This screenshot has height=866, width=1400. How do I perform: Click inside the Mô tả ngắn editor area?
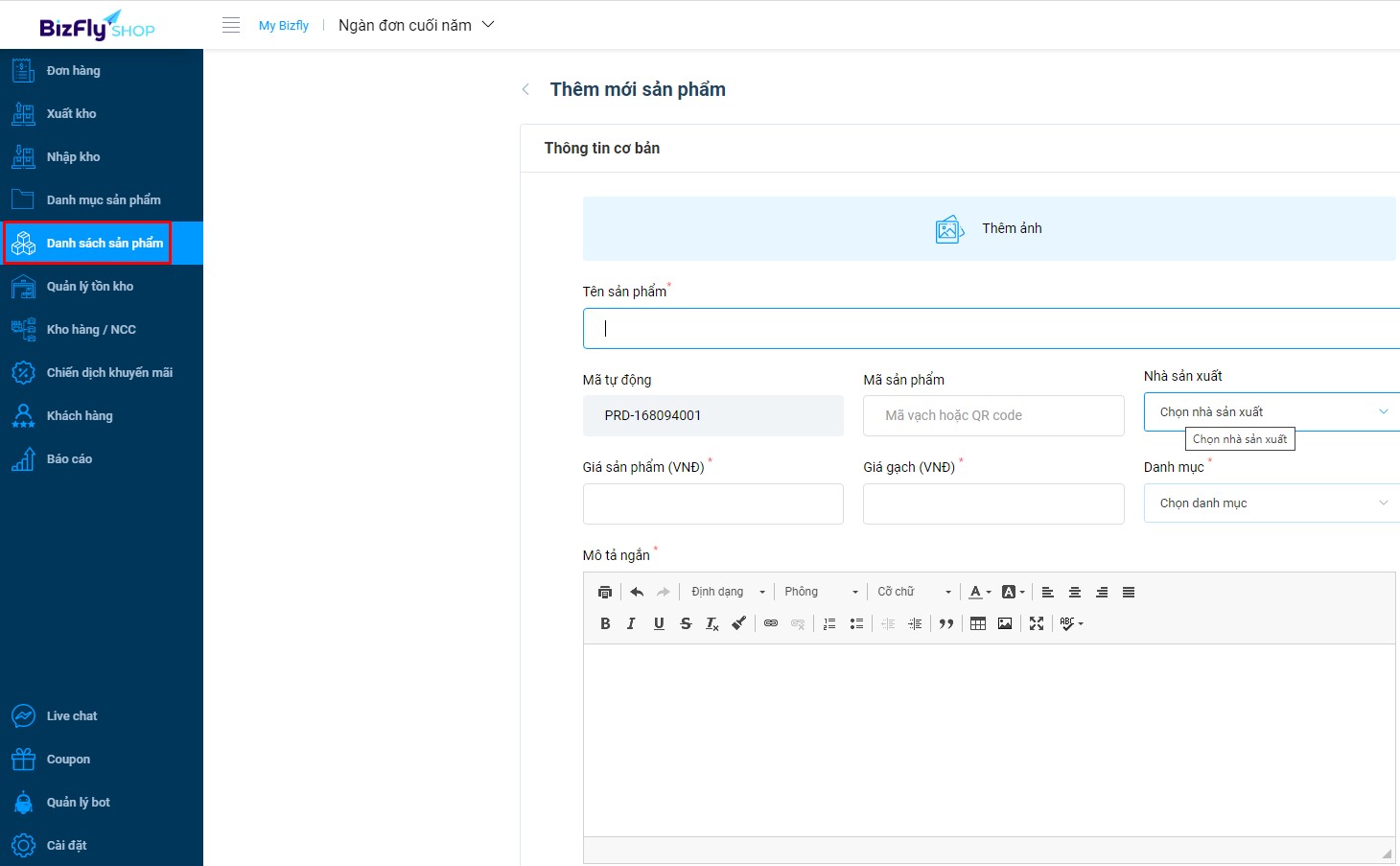pyautogui.click(x=989, y=740)
